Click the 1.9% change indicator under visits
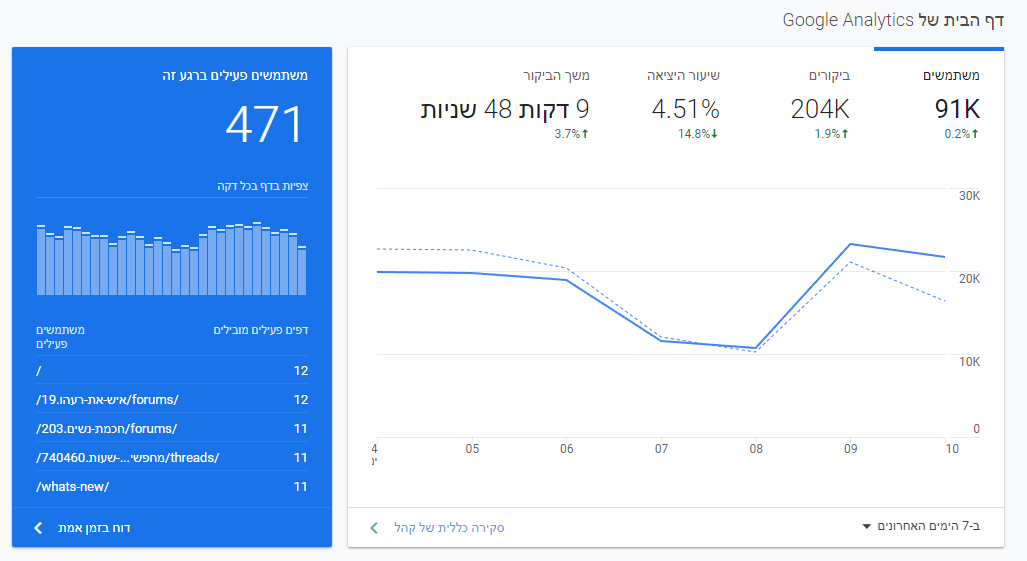This screenshot has height=561, width=1027. (x=831, y=134)
